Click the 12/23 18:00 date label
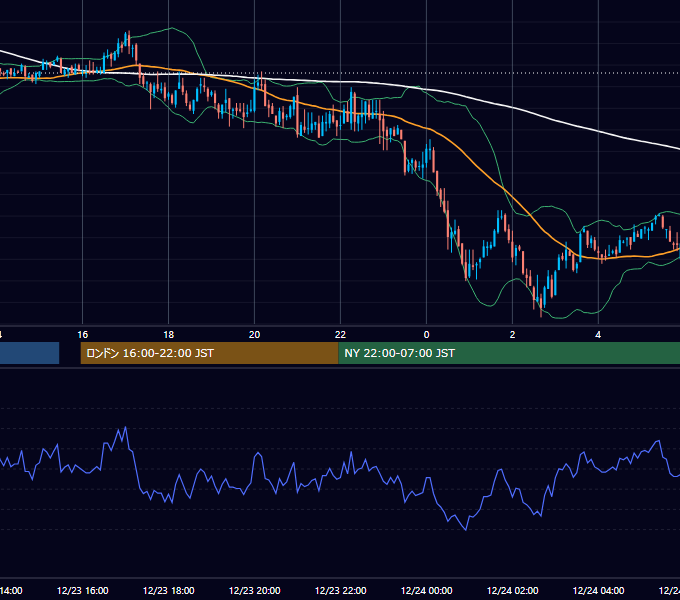This screenshot has height=600, width=680. point(169,590)
